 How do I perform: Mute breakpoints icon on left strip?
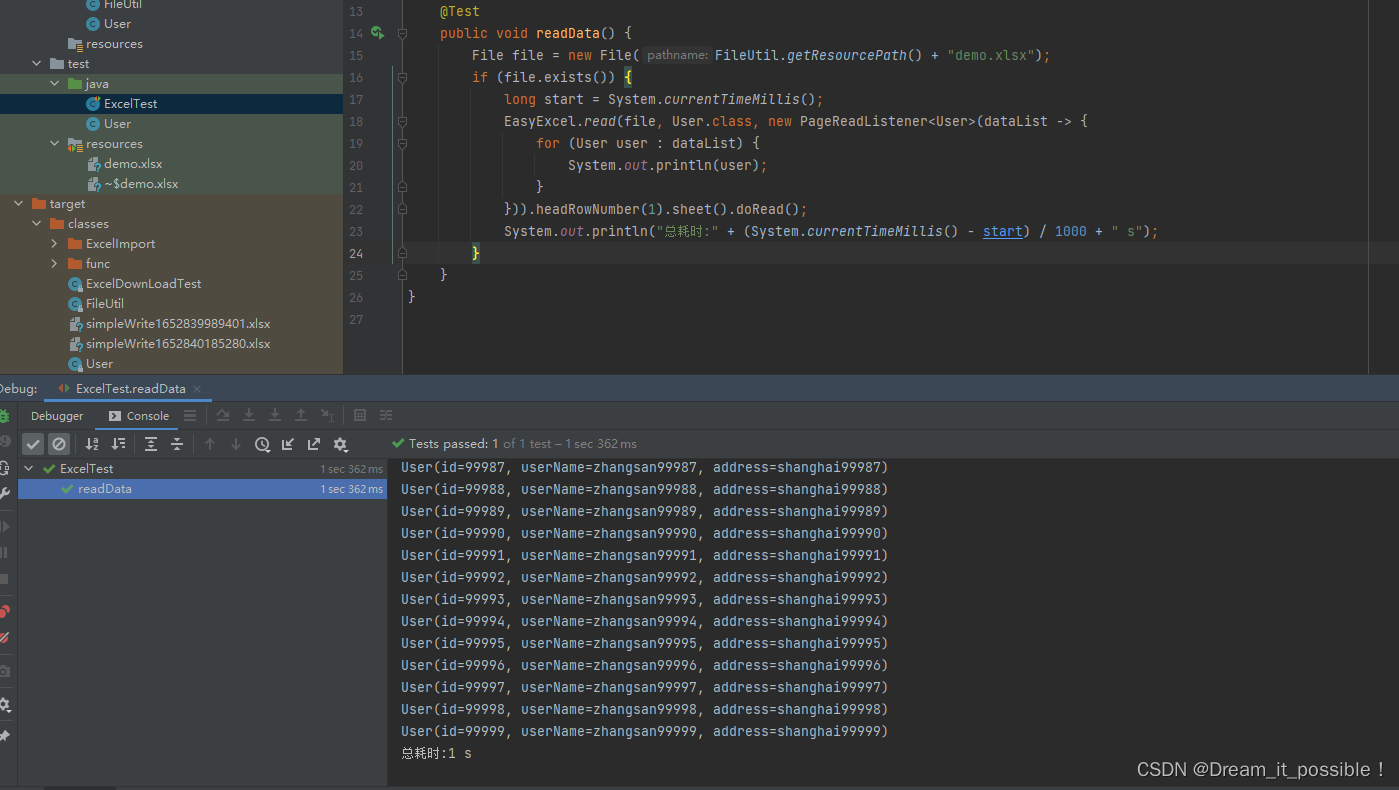5,637
